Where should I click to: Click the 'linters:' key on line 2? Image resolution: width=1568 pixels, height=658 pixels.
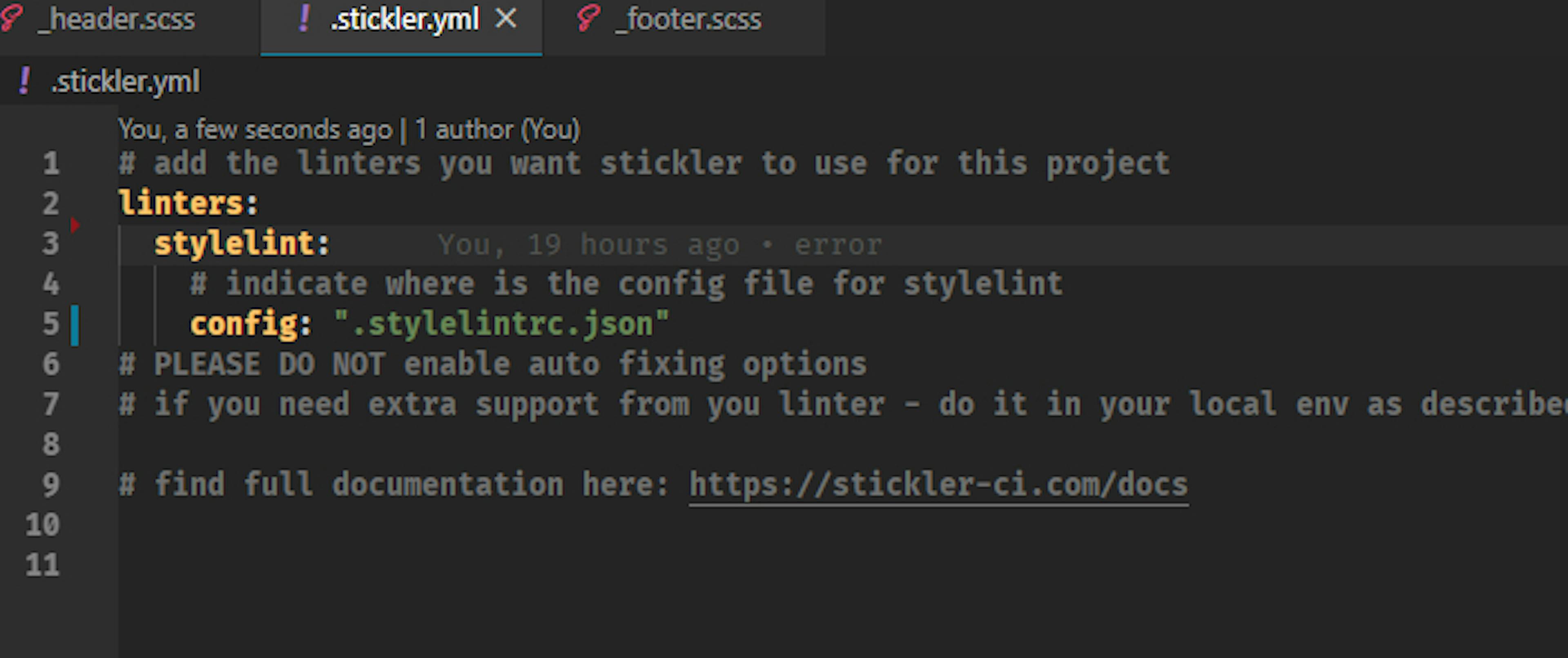[x=188, y=203]
